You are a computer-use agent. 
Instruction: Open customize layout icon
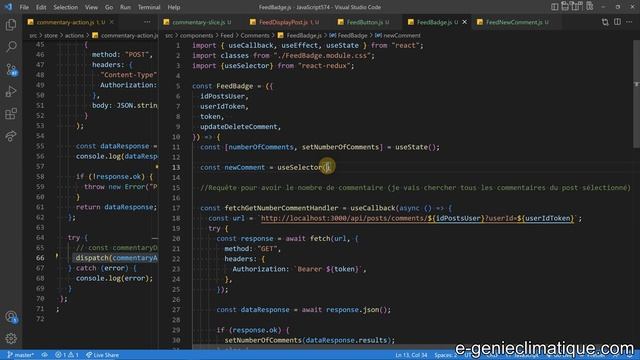coord(589,7)
